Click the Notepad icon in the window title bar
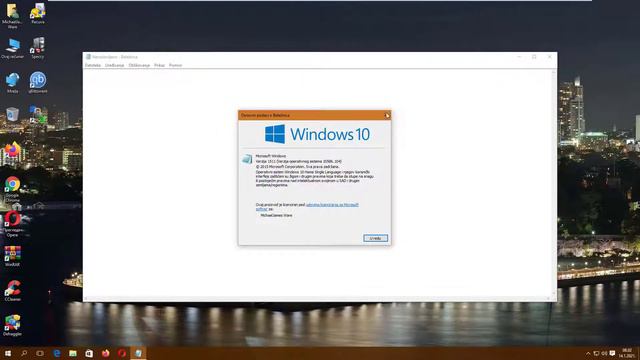 click(88, 57)
